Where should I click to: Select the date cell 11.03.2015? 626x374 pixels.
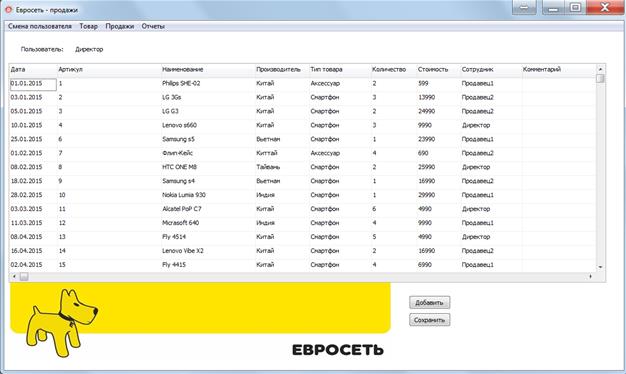coord(33,223)
